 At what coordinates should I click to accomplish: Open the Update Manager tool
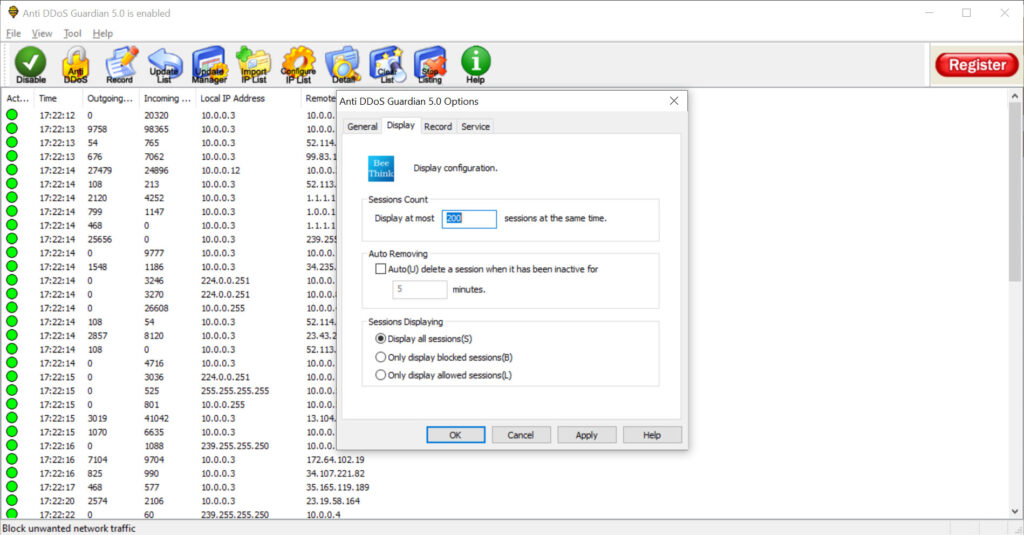[209, 65]
